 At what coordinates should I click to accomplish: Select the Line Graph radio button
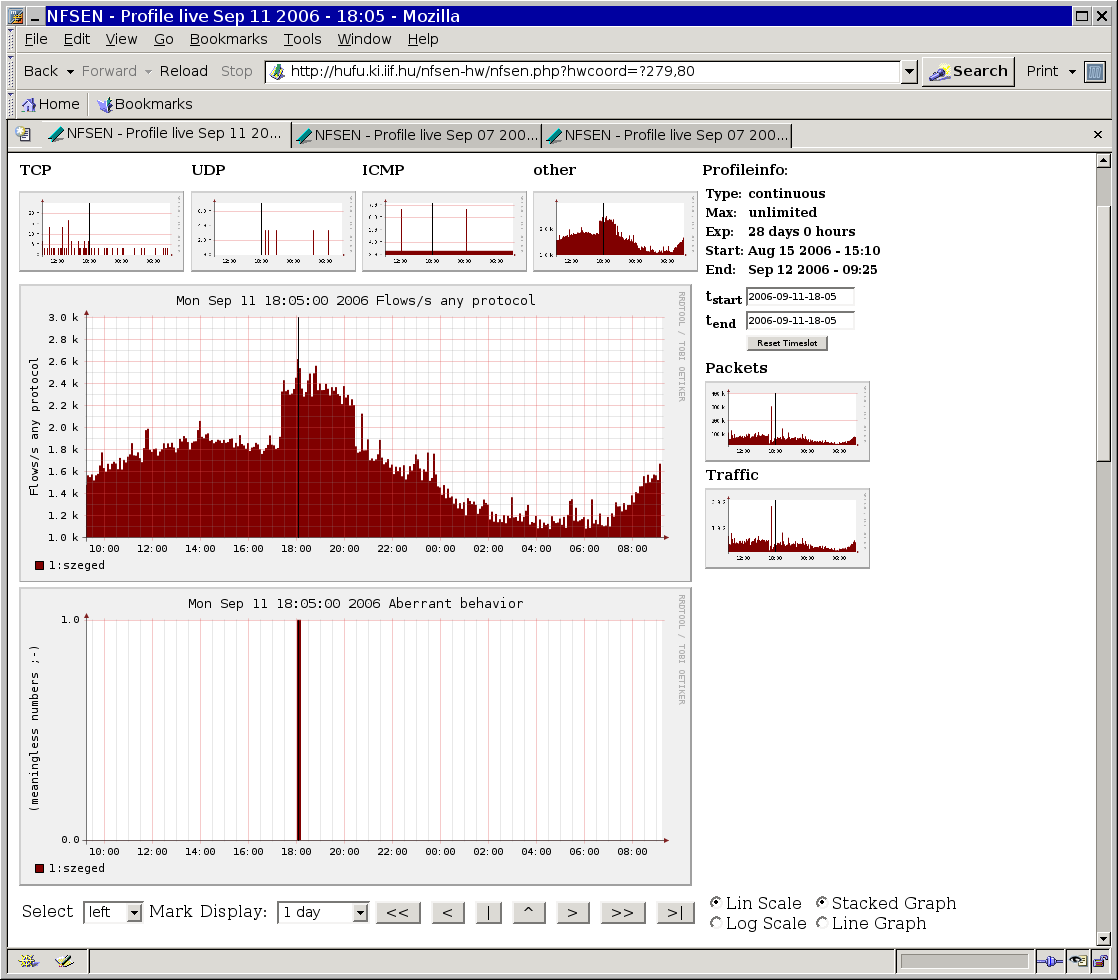[821, 922]
